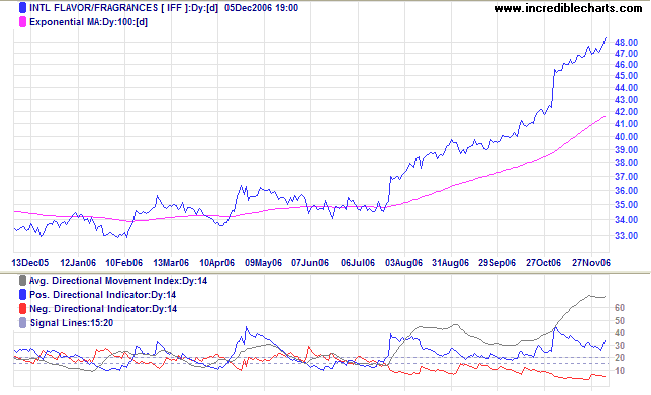Click the red Neg. Directional Indicator swatch
This screenshot has width=651, height=395.
click(x=22, y=309)
